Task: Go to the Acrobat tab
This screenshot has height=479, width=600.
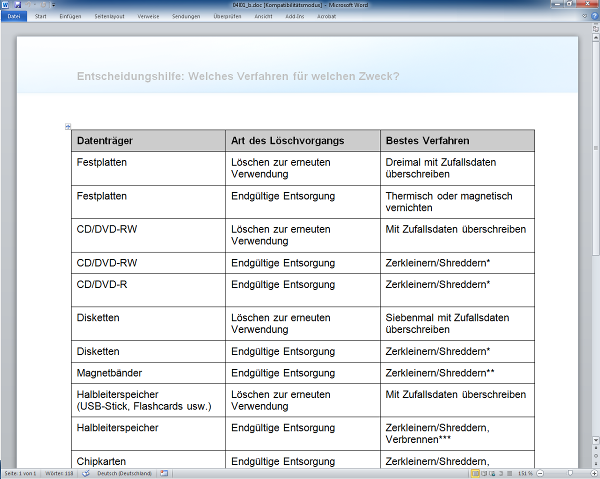Action: 327,16
